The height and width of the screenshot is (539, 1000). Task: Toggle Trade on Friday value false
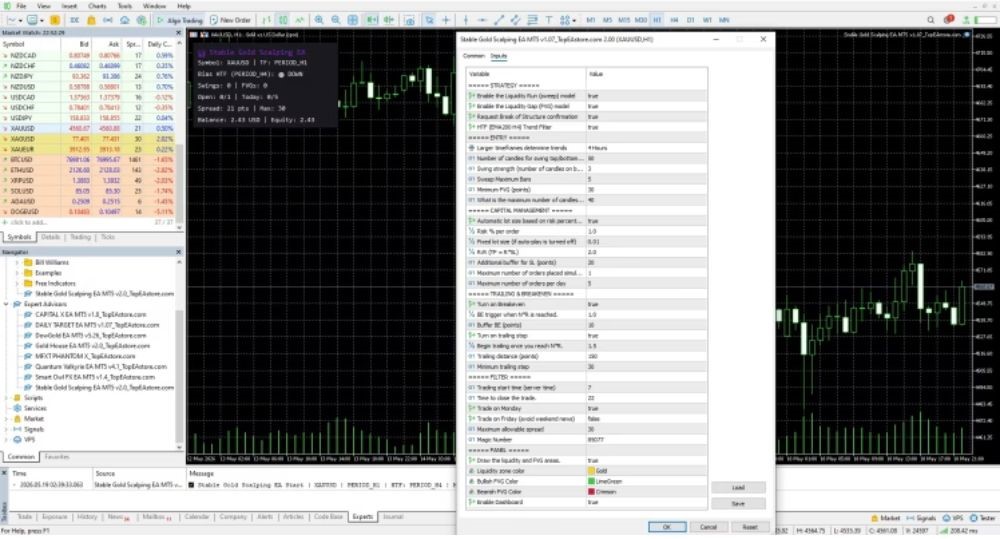646,419
